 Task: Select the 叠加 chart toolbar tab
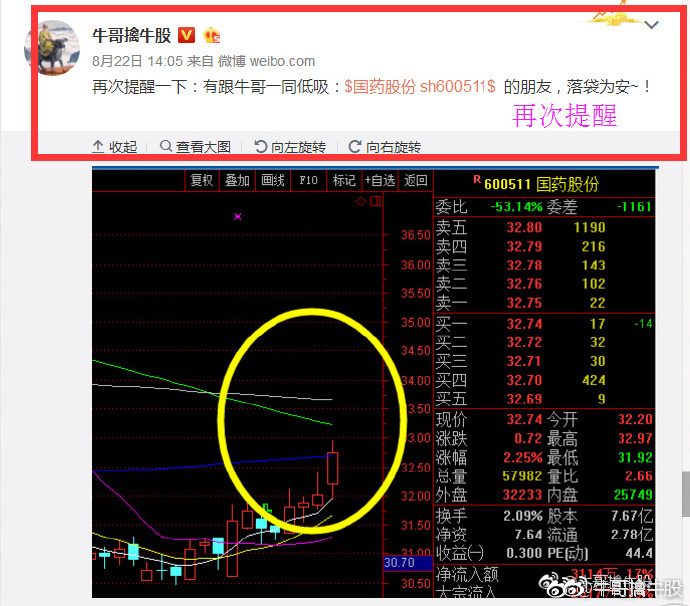[x=237, y=180]
